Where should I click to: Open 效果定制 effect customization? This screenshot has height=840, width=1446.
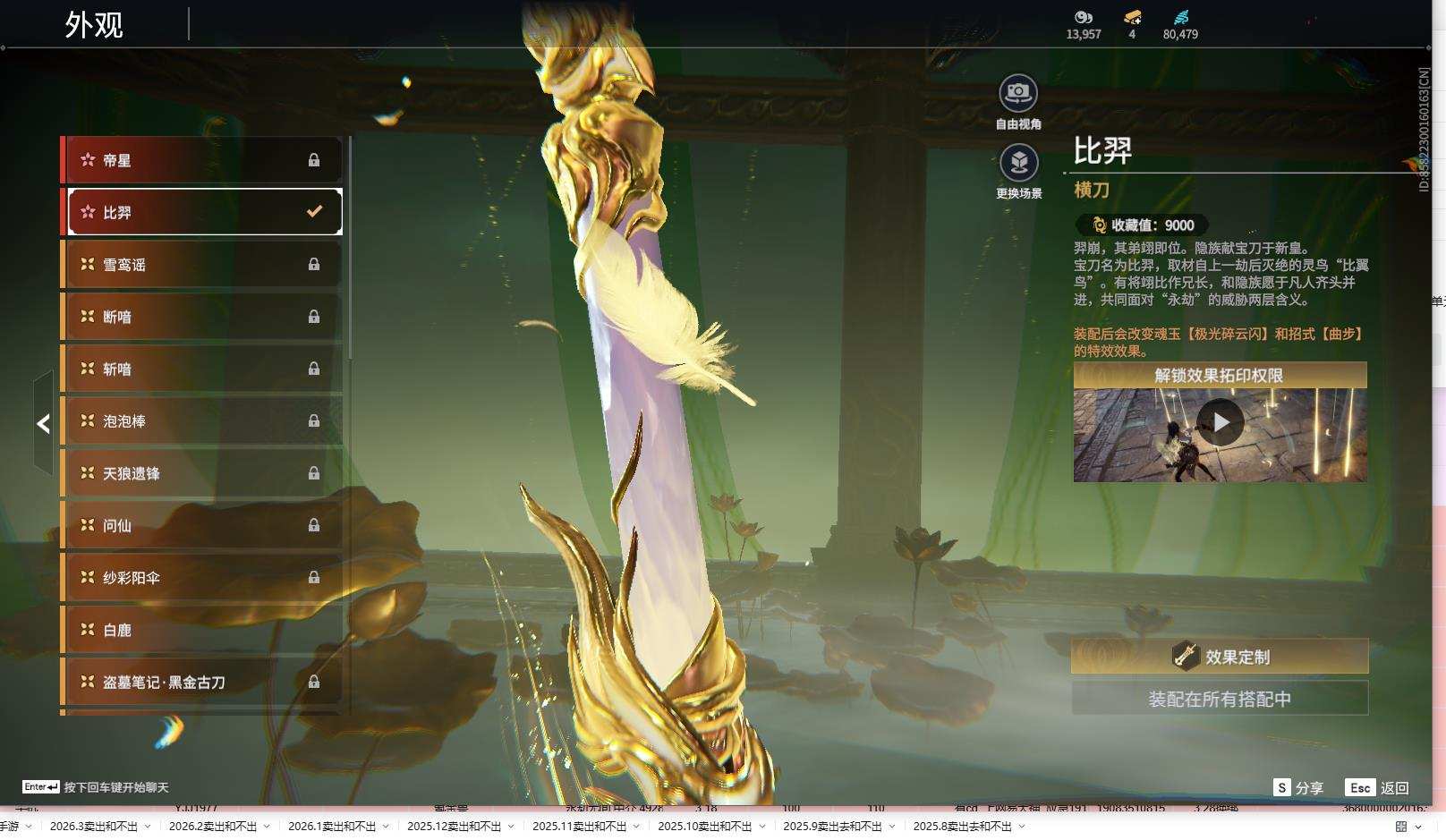coord(1220,656)
